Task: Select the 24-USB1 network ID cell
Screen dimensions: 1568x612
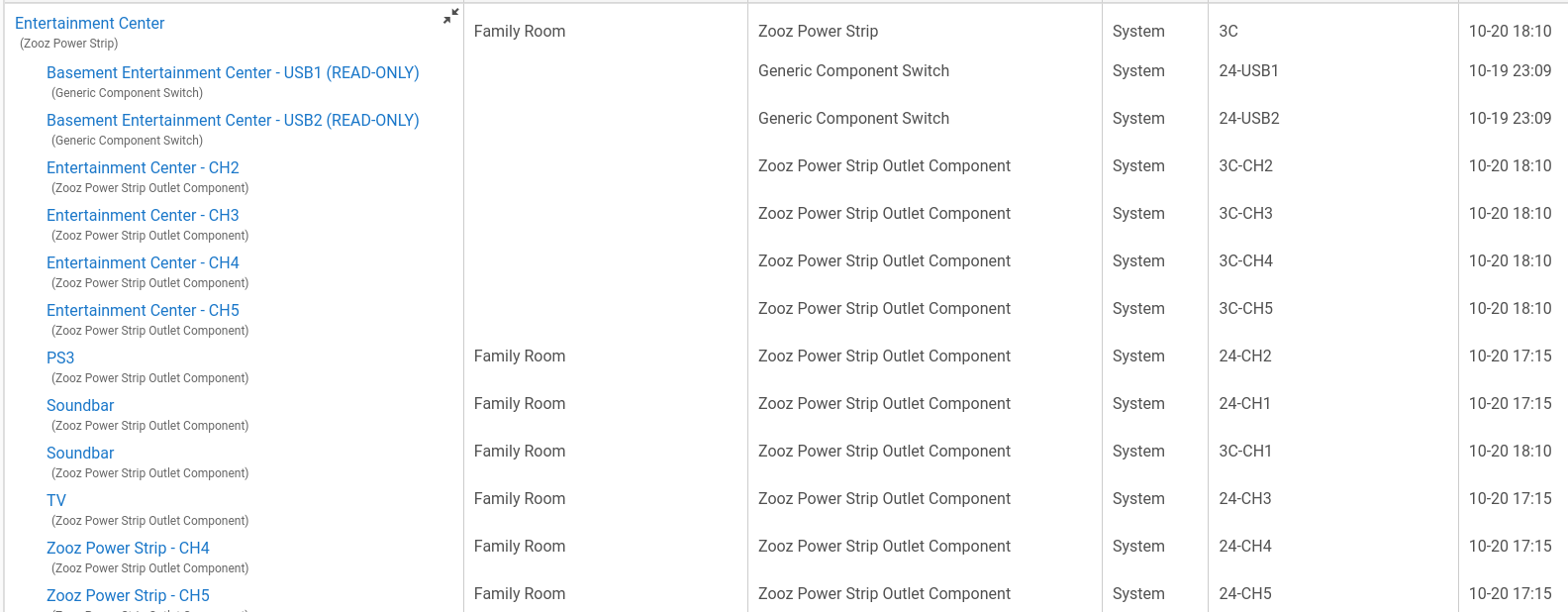Action: (1249, 70)
